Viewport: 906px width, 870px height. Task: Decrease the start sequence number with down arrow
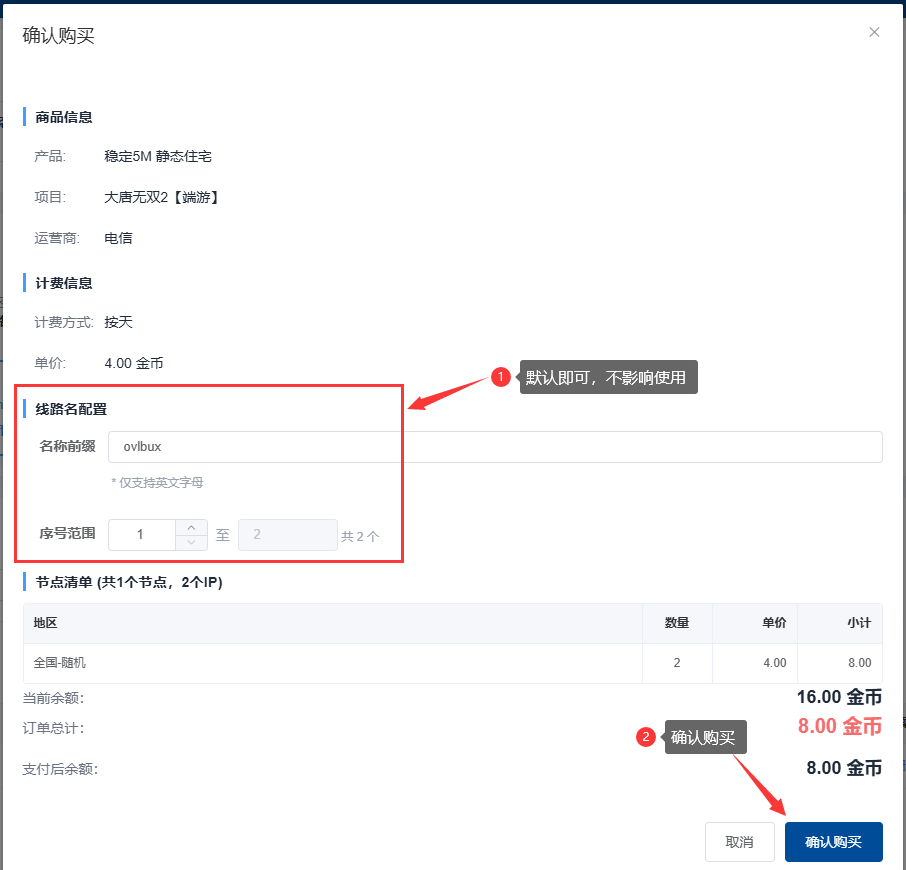(x=191, y=542)
